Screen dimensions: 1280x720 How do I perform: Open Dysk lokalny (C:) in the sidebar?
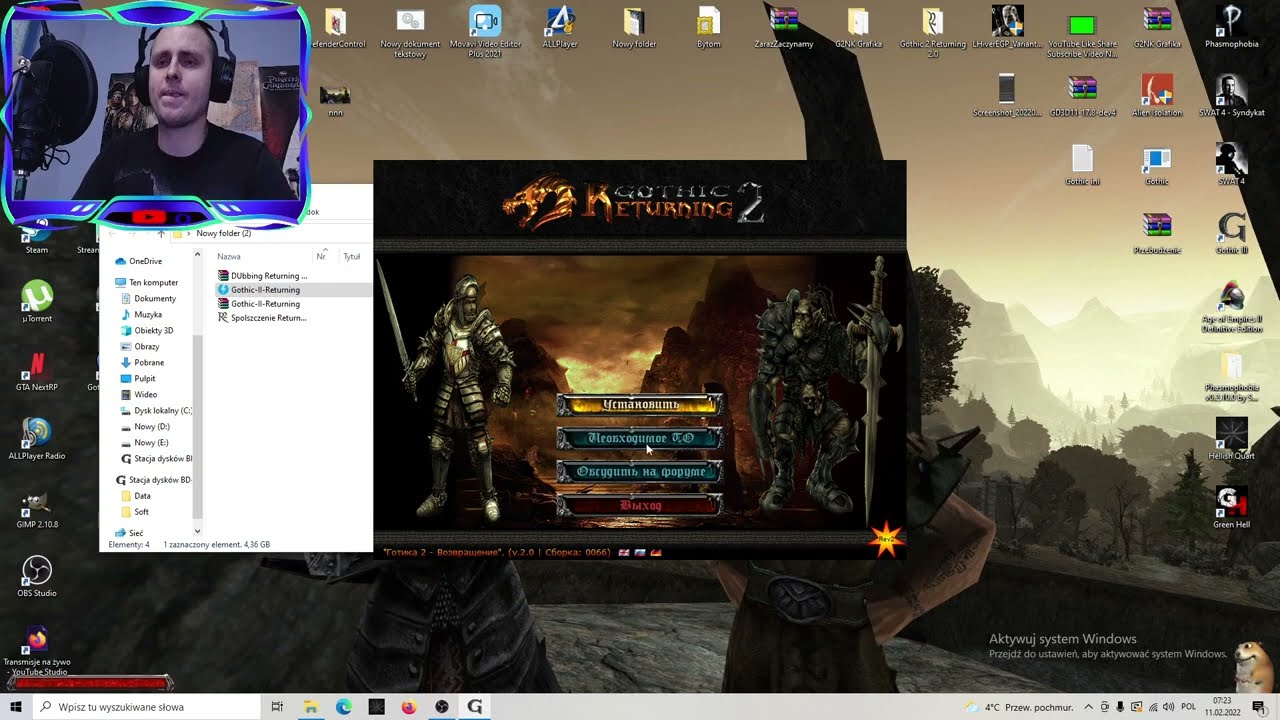tap(156, 411)
